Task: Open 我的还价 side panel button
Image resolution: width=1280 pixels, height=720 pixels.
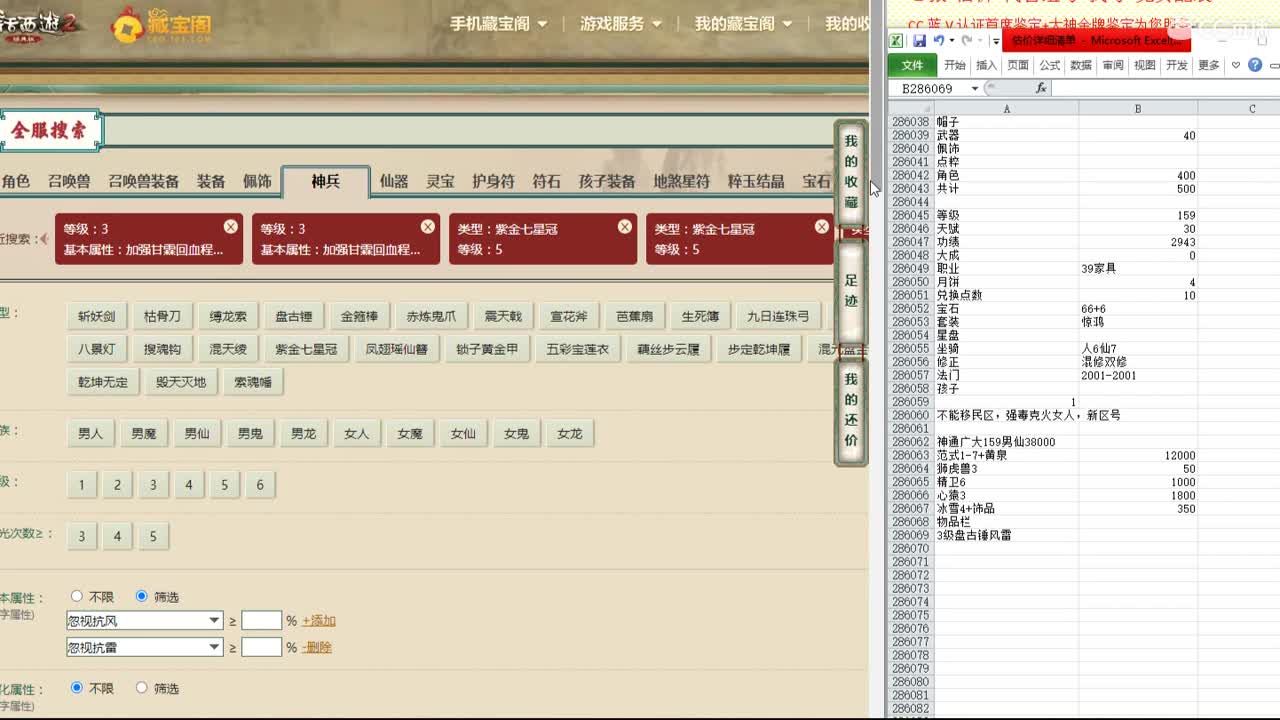Action: pyautogui.click(x=851, y=410)
